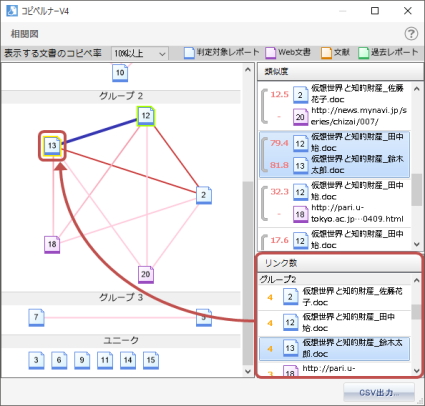This screenshot has width=425, height=406.
Task: Click the graph panel scroll down arrow
Action: [248, 371]
